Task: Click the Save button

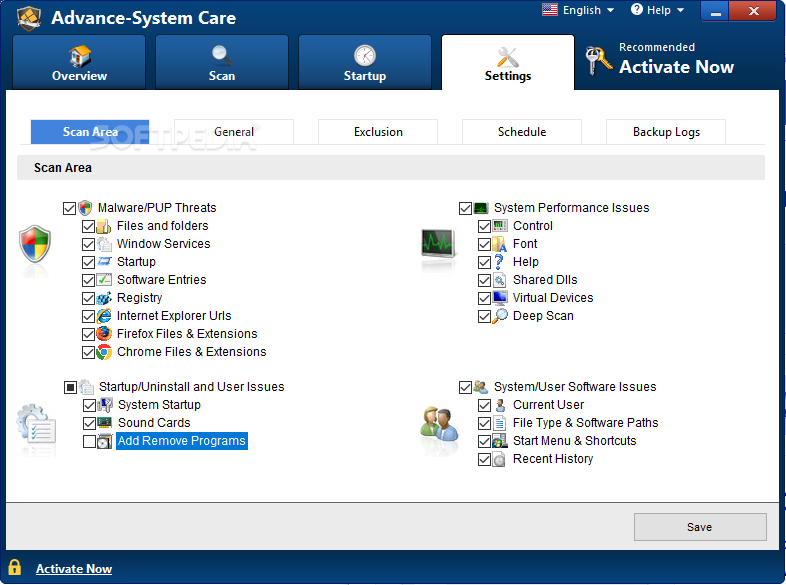Action: [700, 527]
